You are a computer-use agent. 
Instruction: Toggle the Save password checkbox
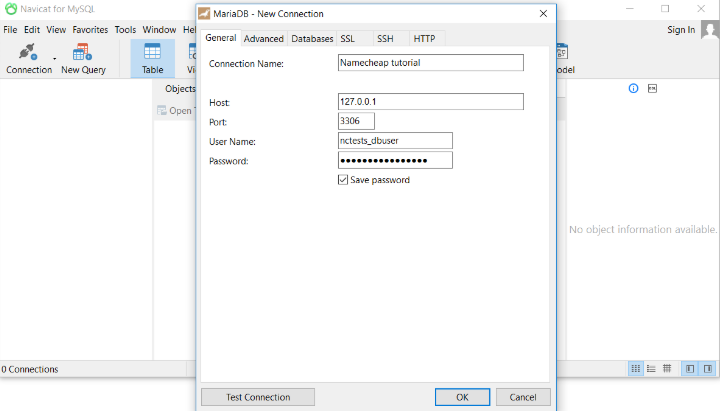tap(343, 180)
